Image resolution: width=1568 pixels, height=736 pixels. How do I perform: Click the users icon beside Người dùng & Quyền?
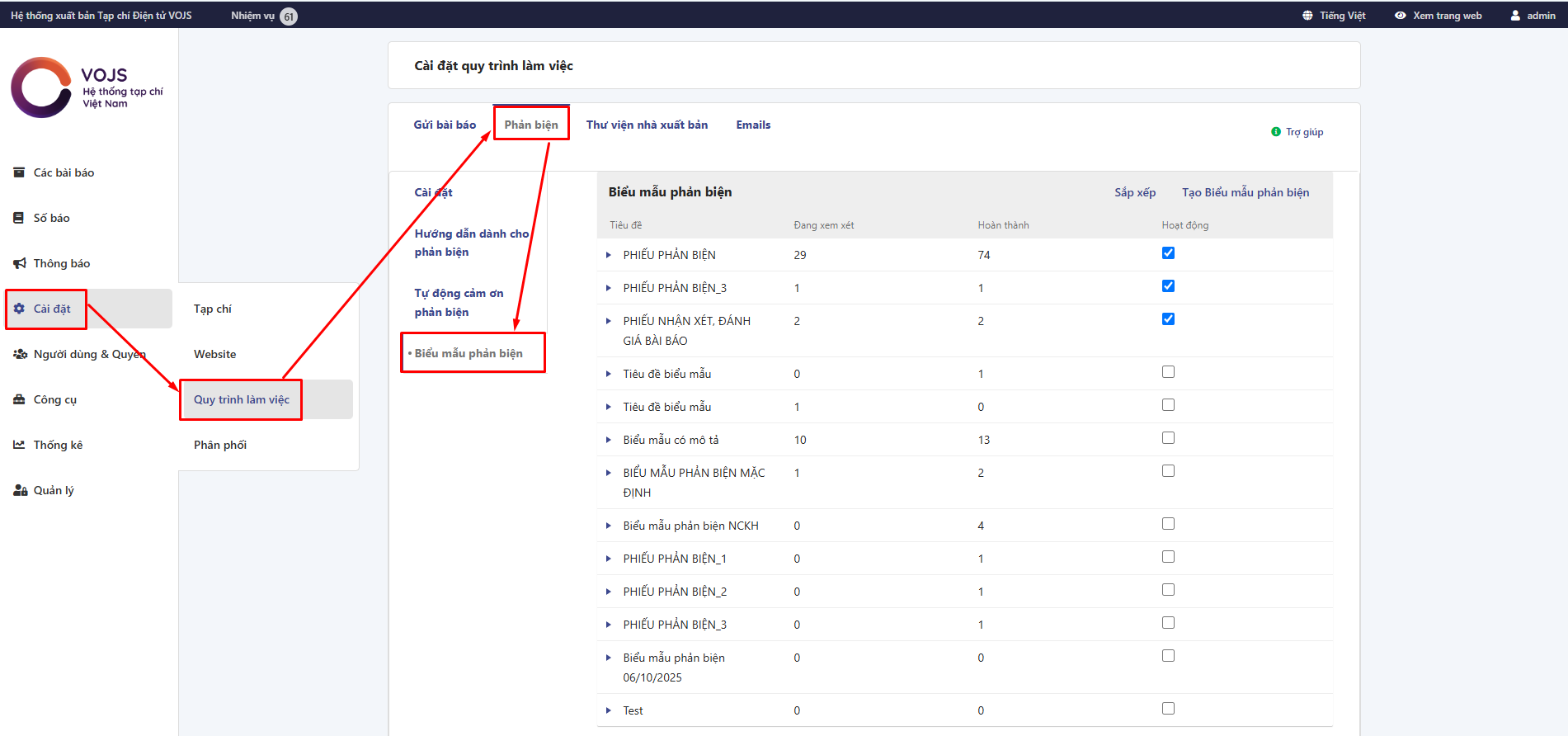(x=20, y=354)
